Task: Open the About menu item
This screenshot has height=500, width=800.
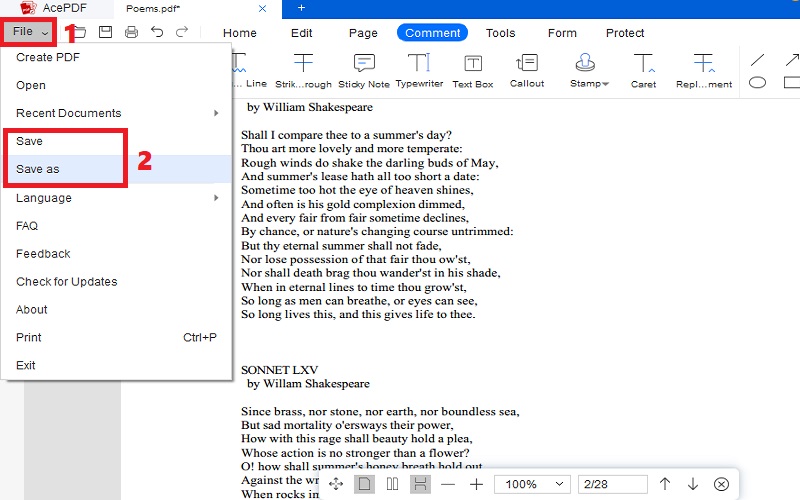Action: (x=116, y=310)
